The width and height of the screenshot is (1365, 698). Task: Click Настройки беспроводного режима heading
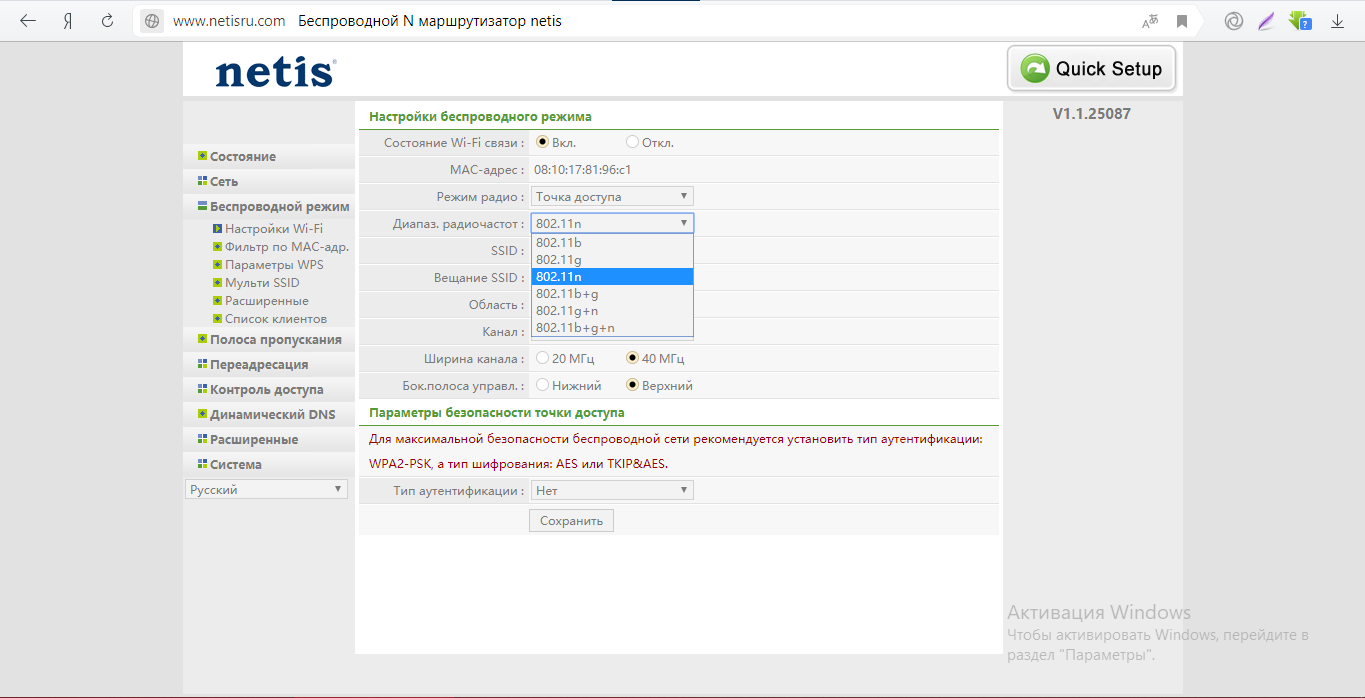[480, 117]
